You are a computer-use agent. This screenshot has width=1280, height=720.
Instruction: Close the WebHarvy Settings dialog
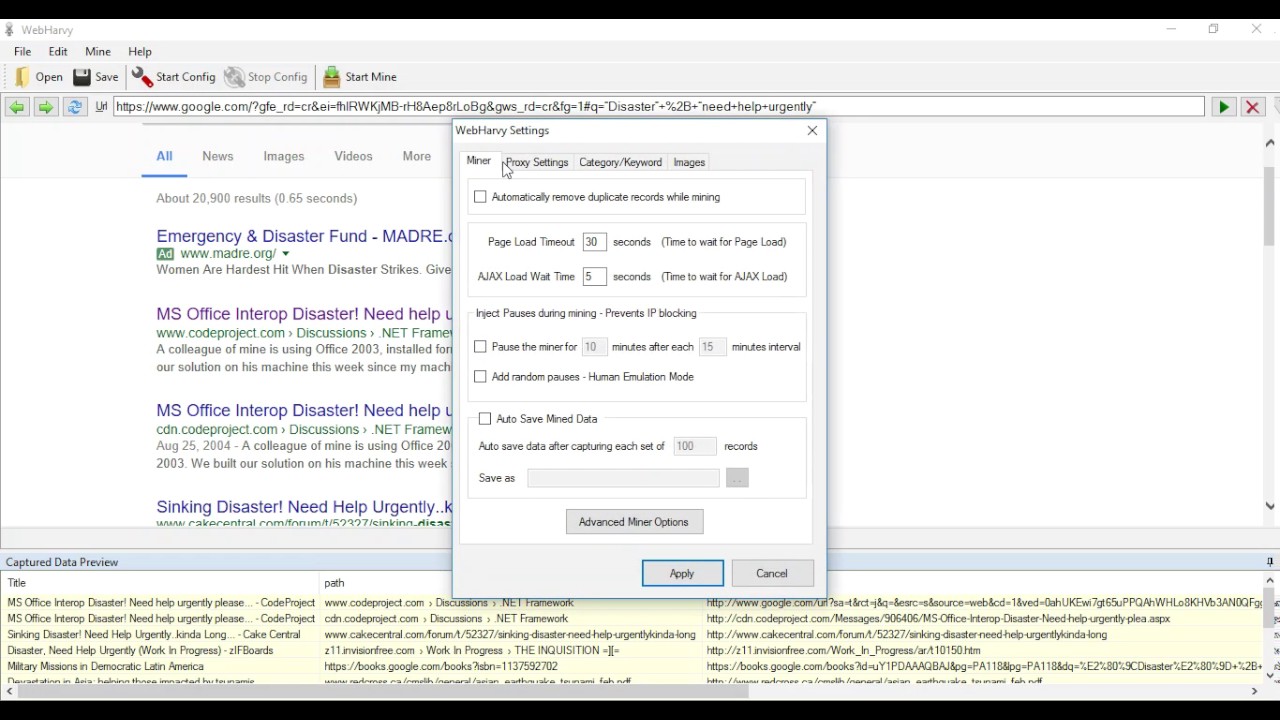click(x=812, y=130)
